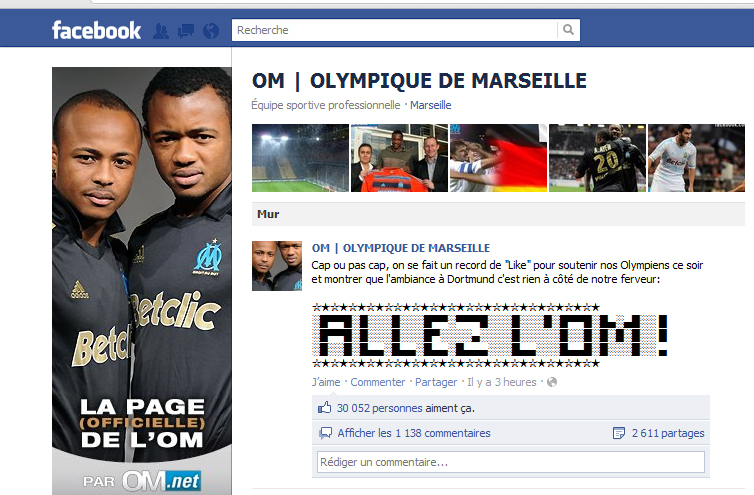Like the post with J'aime
The image size is (754, 495).
pos(326,382)
